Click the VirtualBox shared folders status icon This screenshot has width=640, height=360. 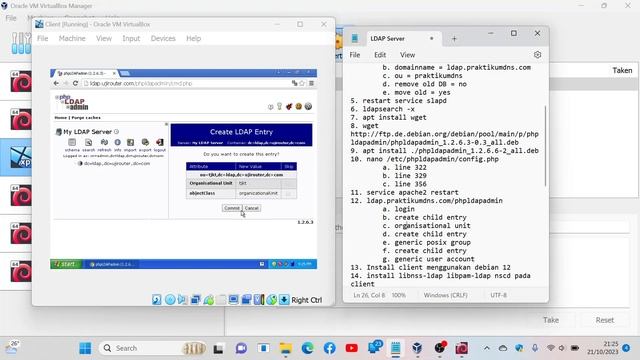coord(221,300)
